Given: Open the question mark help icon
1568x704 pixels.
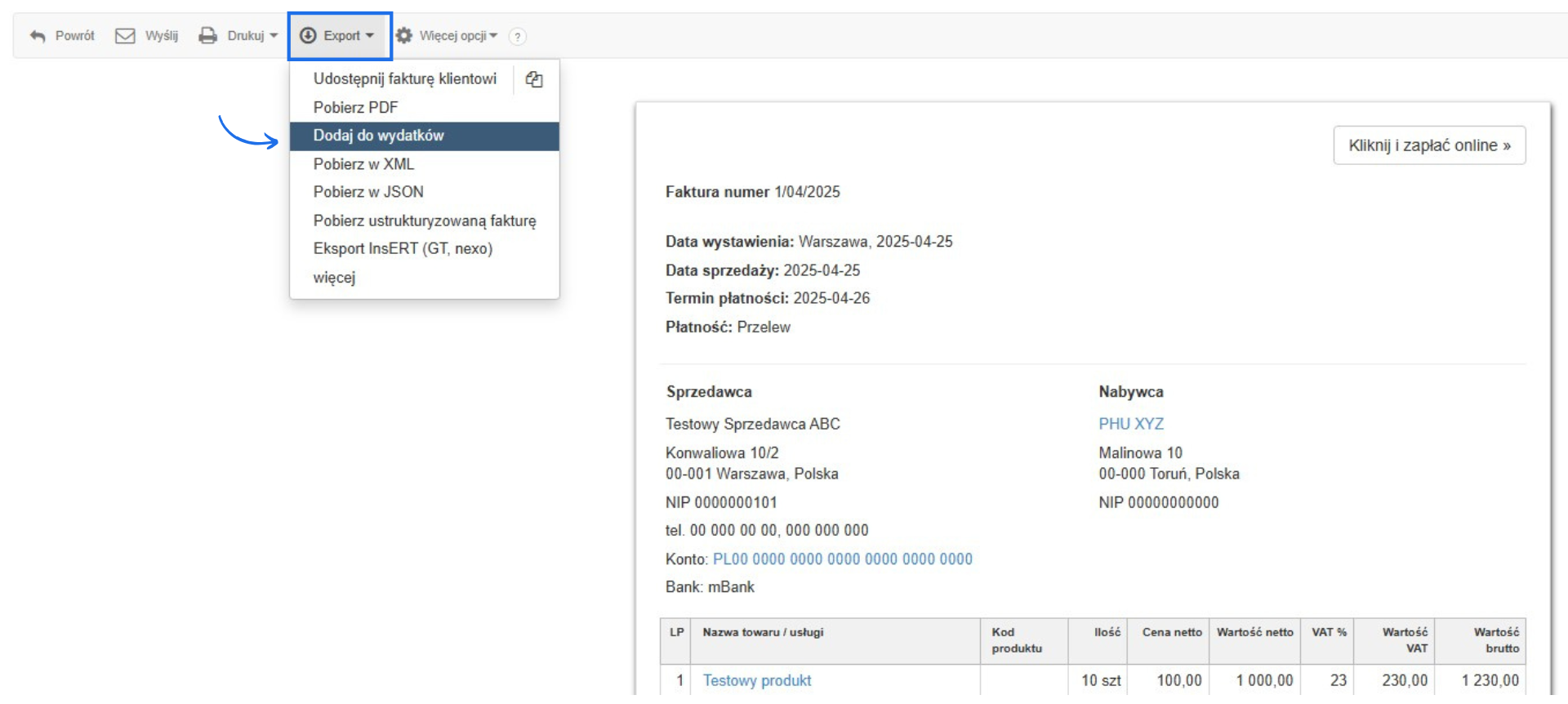Looking at the screenshot, I should tap(517, 37).
